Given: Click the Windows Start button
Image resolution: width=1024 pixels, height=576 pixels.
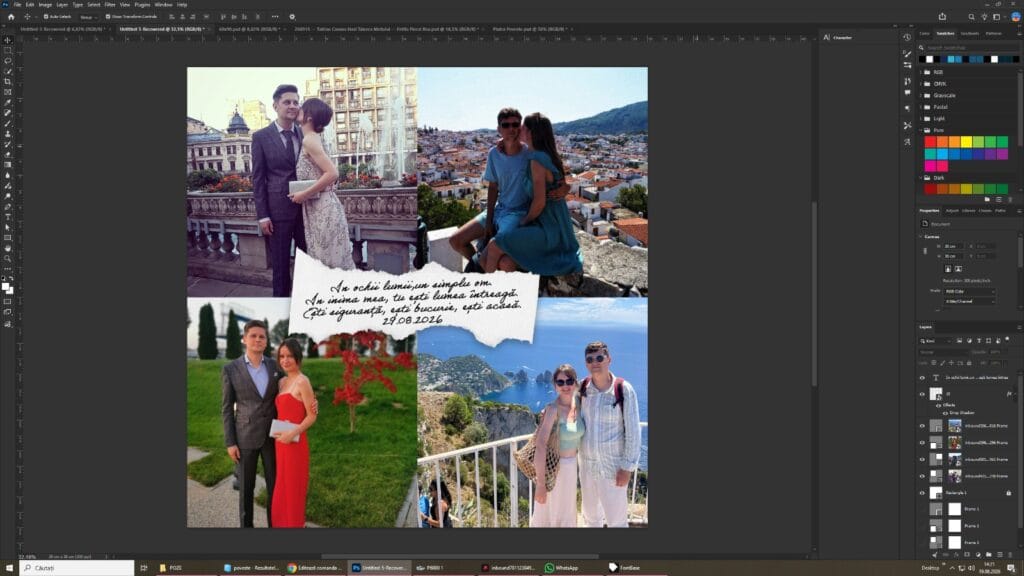Looking at the screenshot, I should point(9,568).
